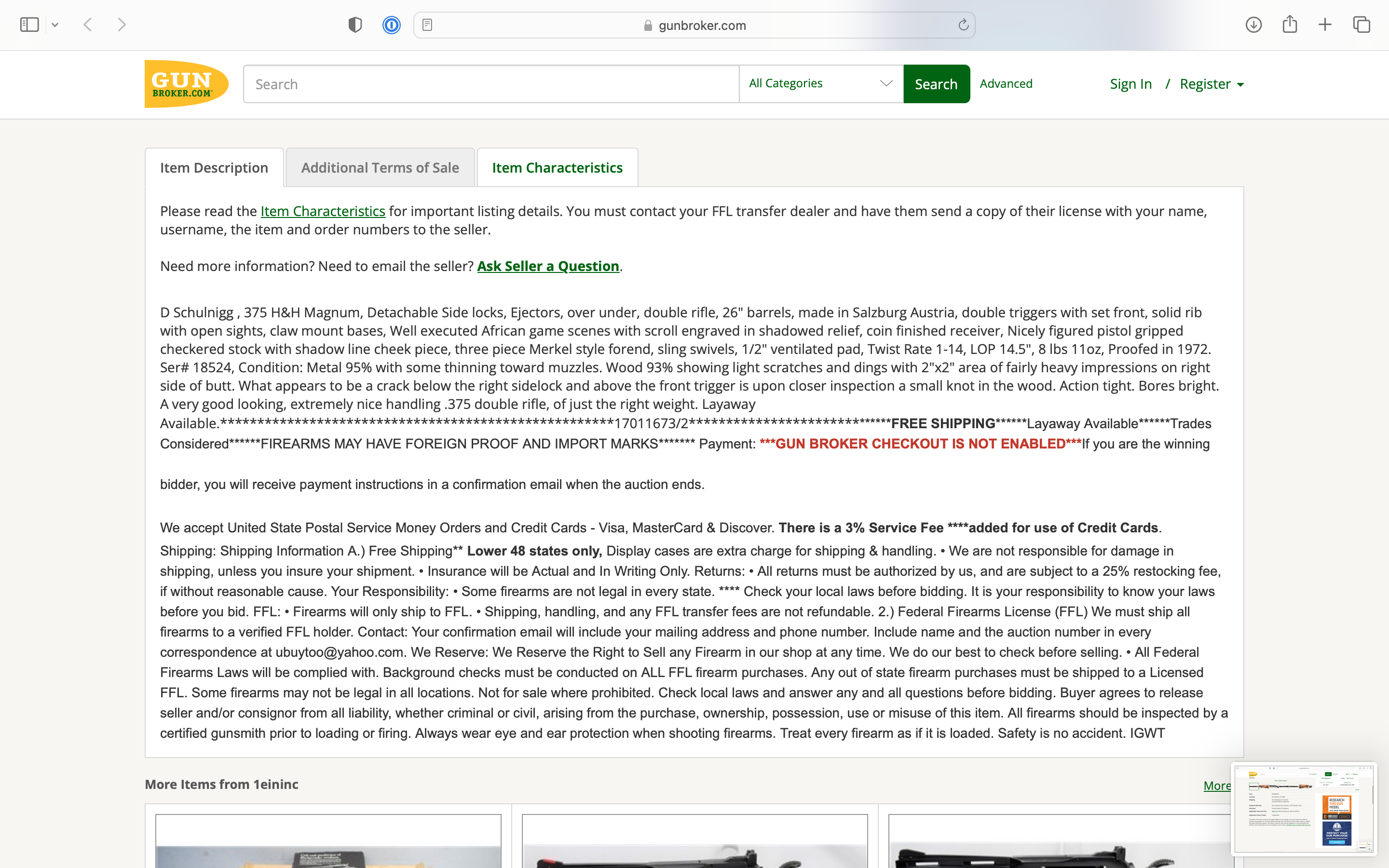
Task: Open the floating screenshot preview thumbnail
Action: point(1304,808)
